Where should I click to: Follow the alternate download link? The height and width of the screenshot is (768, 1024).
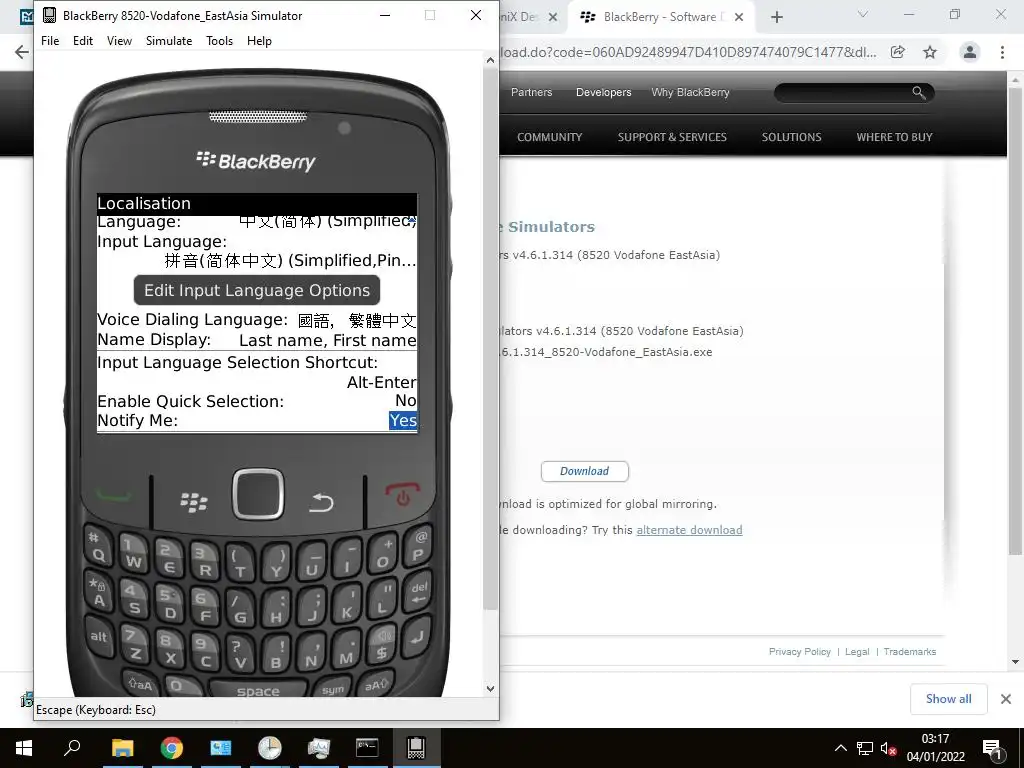(x=689, y=530)
